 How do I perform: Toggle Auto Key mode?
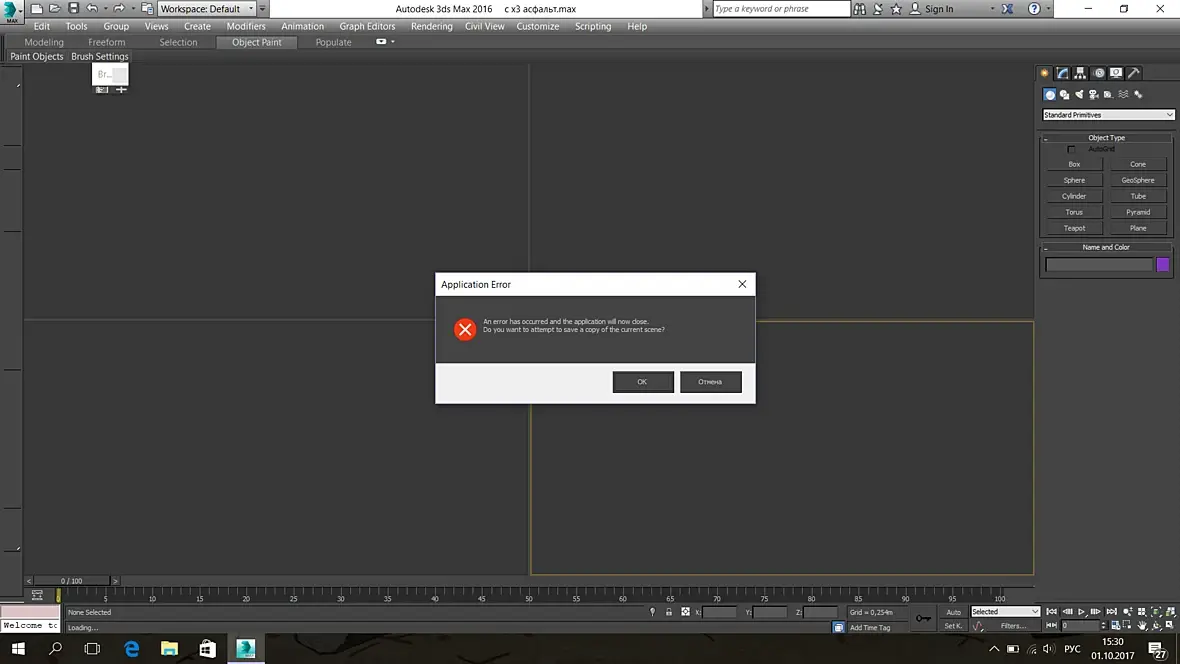pyautogui.click(x=953, y=612)
